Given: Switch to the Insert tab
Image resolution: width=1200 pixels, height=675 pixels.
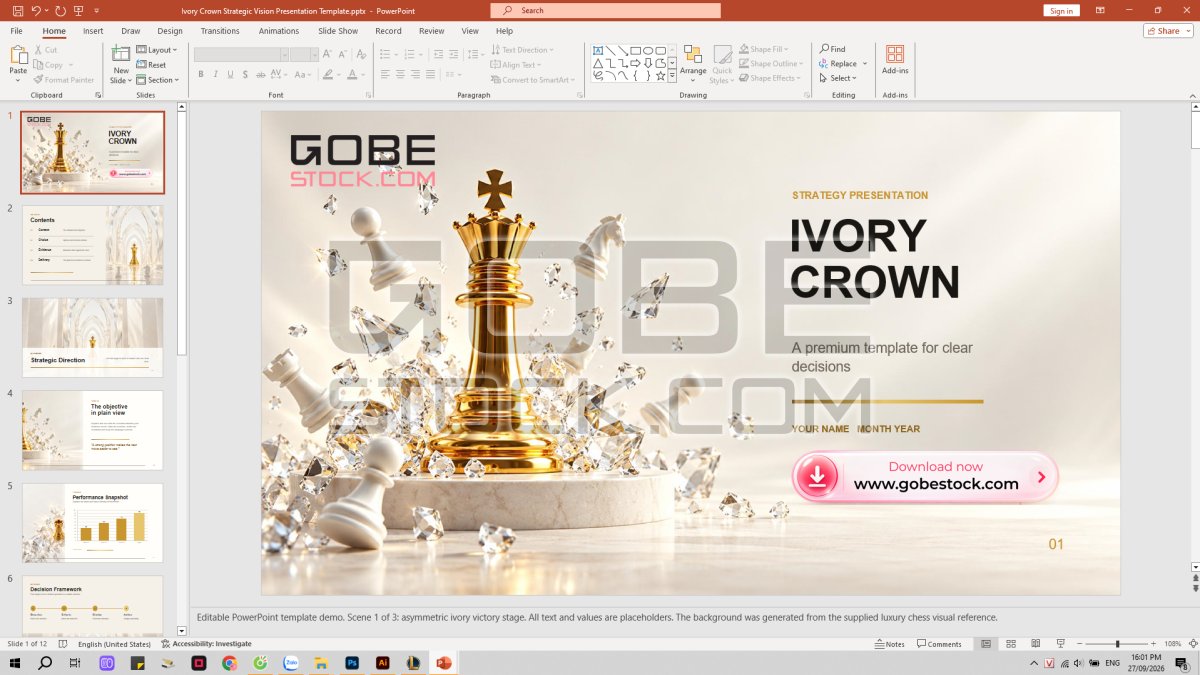Looking at the screenshot, I should coord(93,31).
